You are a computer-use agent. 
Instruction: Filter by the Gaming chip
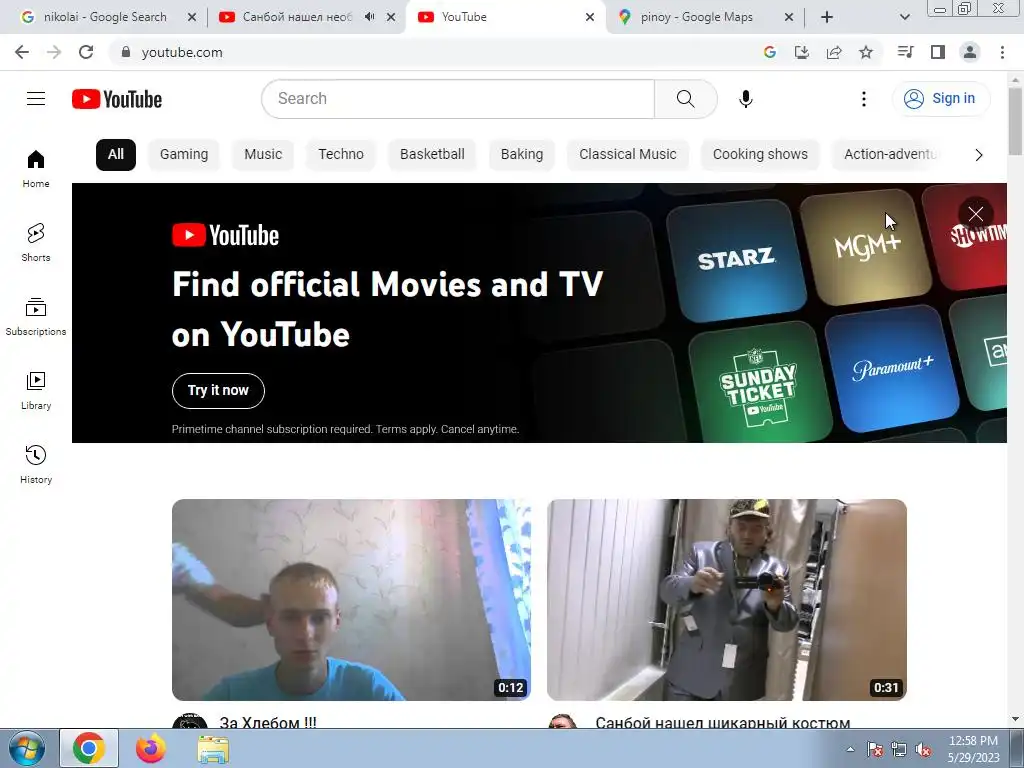pyautogui.click(x=184, y=155)
